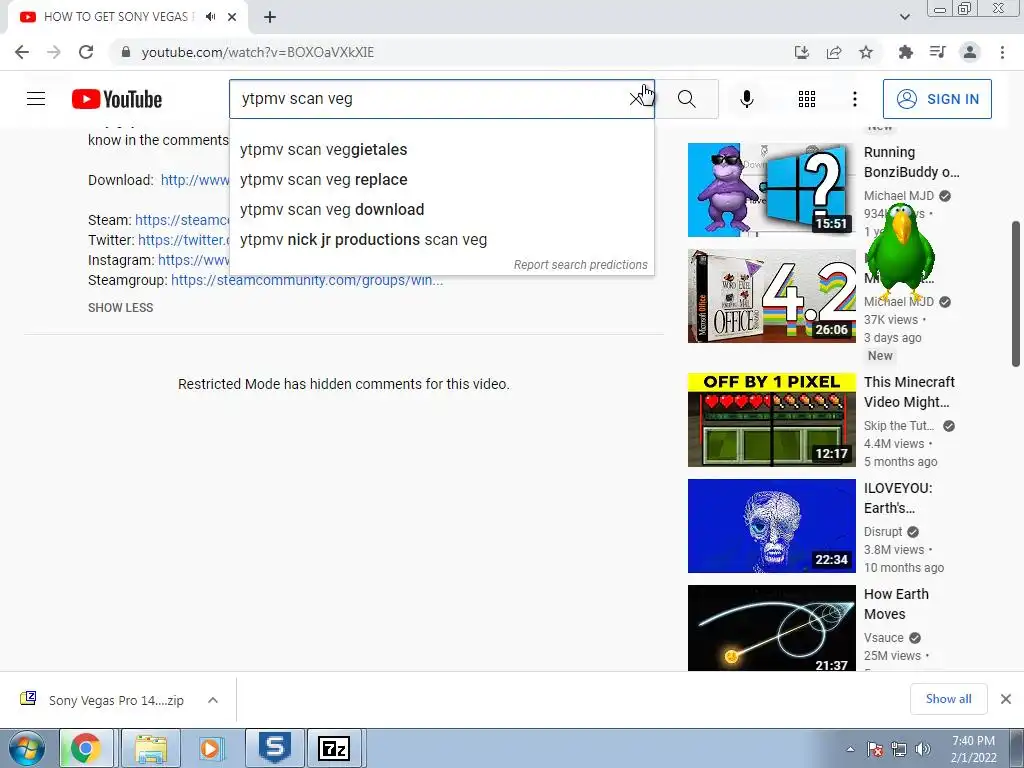The width and height of the screenshot is (1024, 768).
Task: Open Windows Explorer from the taskbar
Action: tap(151, 748)
